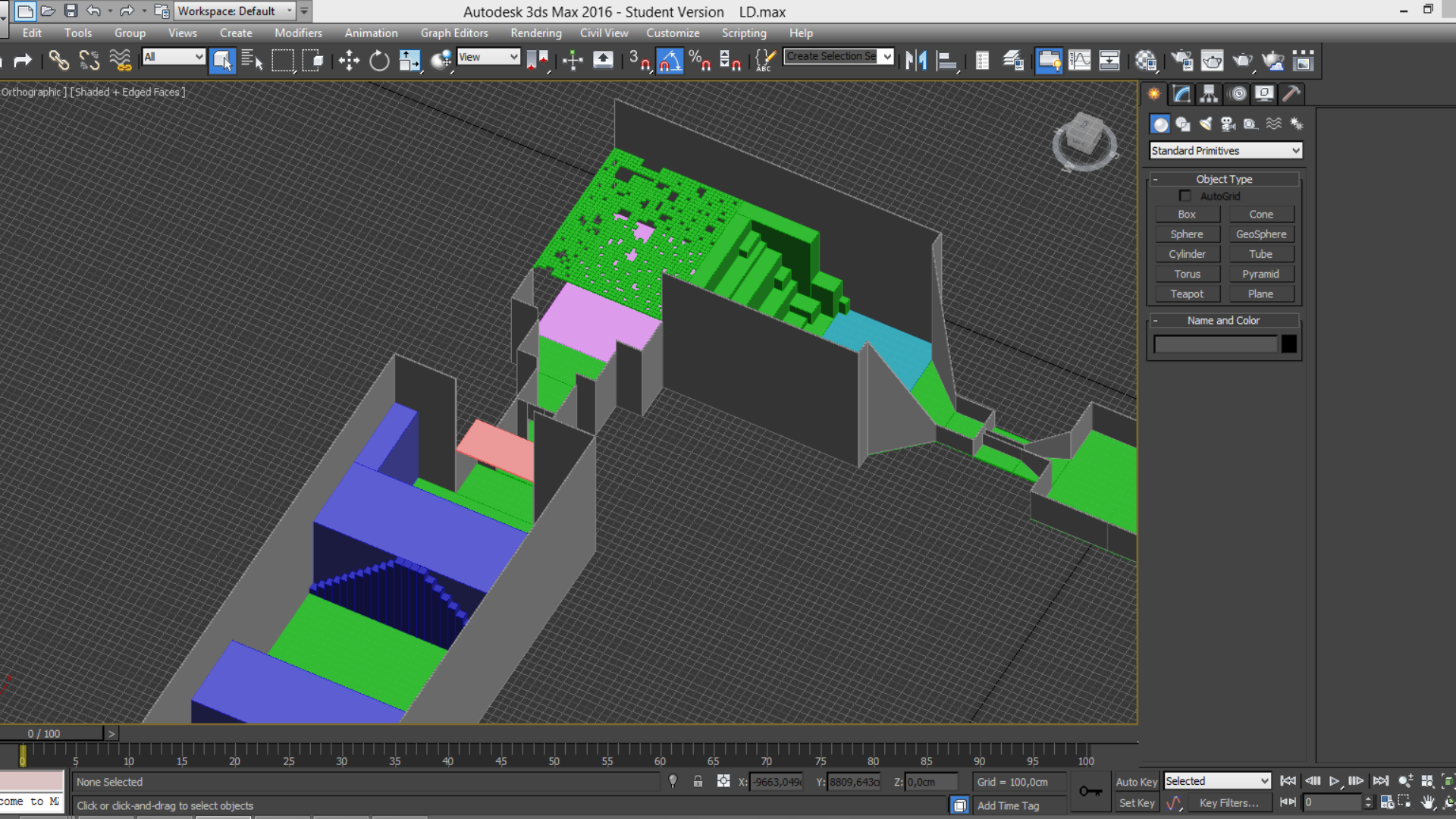Viewport: 1456px width, 819px height.
Task: Toggle Percent Snap
Action: [699, 60]
